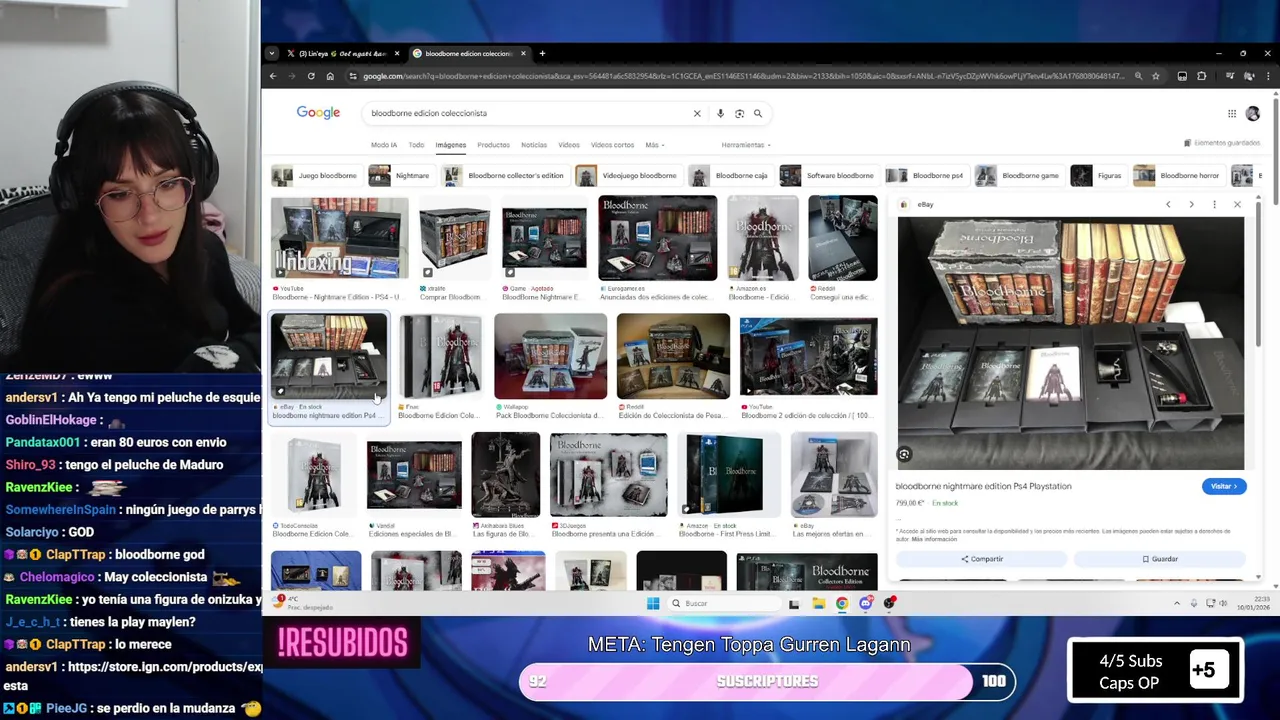
Task: Open the Vídeos cortos tab
Action: pos(612,145)
